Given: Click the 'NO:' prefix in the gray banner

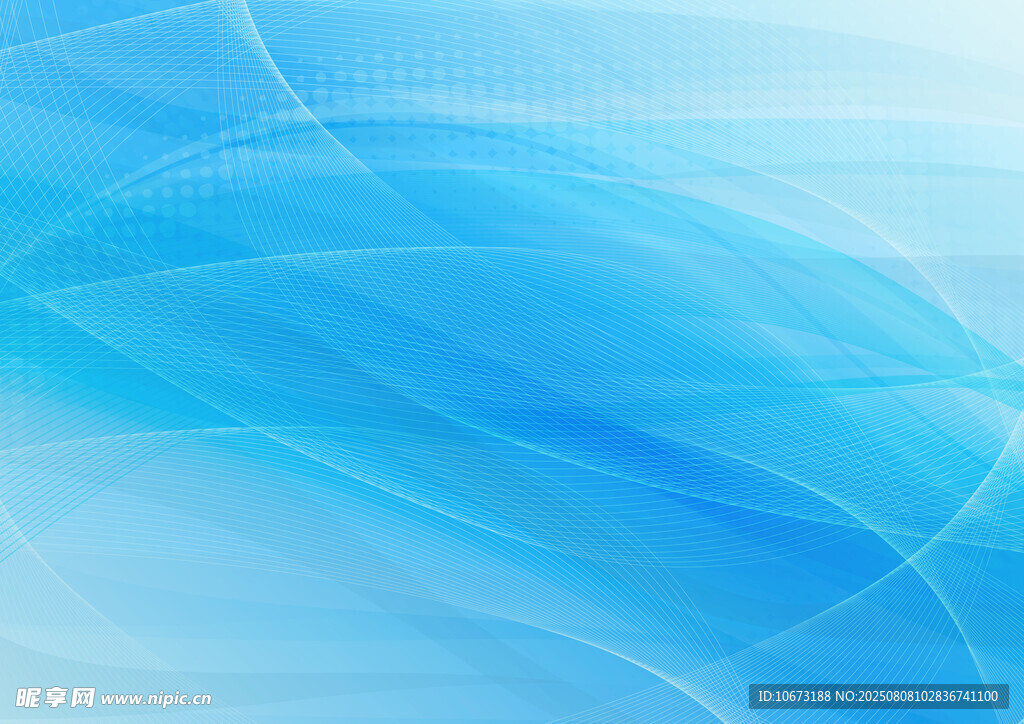Looking at the screenshot, I should pyautogui.click(x=849, y=696).
